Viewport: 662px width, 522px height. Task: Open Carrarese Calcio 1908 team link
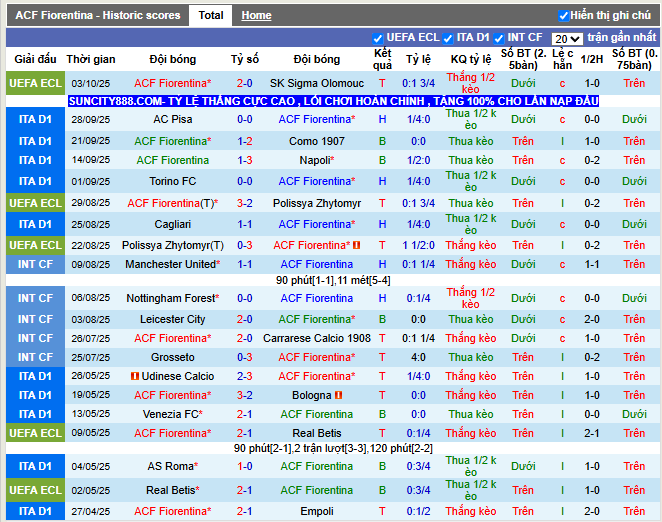pos(317,338)
